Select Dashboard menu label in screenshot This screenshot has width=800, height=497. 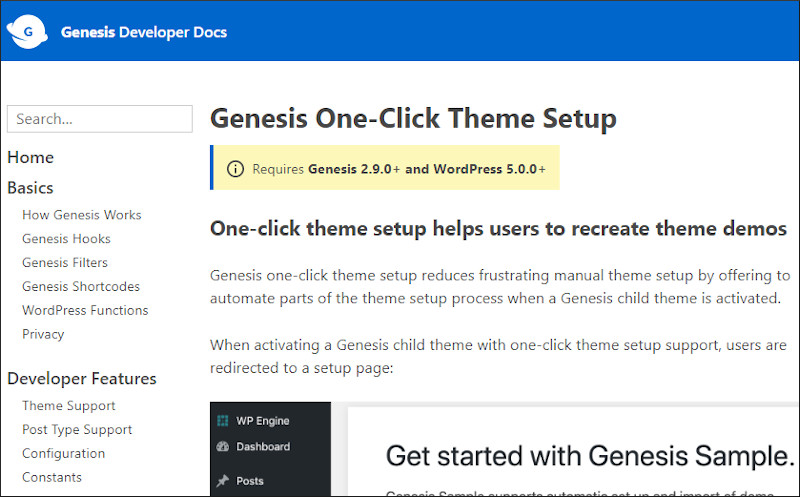(263, 446)
